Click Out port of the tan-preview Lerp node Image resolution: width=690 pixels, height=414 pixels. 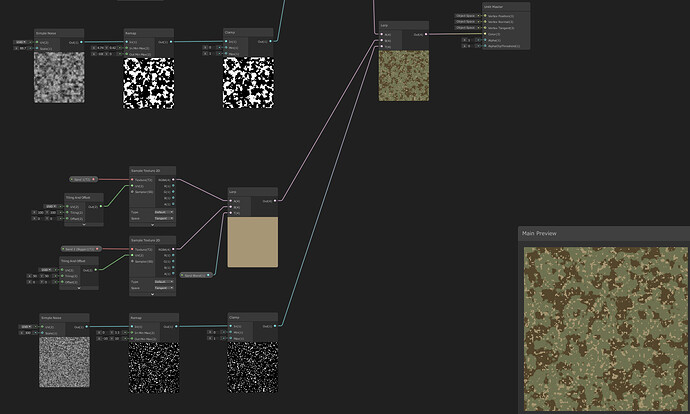pos(275,201)
